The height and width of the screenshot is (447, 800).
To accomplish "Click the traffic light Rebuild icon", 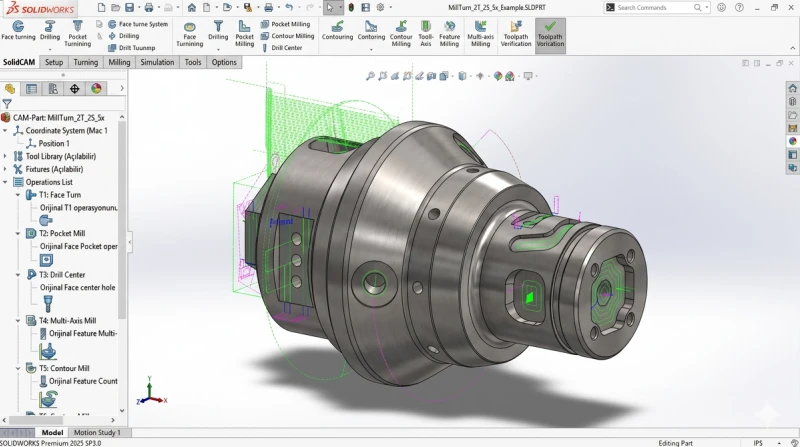I will (x=351, y=7).
